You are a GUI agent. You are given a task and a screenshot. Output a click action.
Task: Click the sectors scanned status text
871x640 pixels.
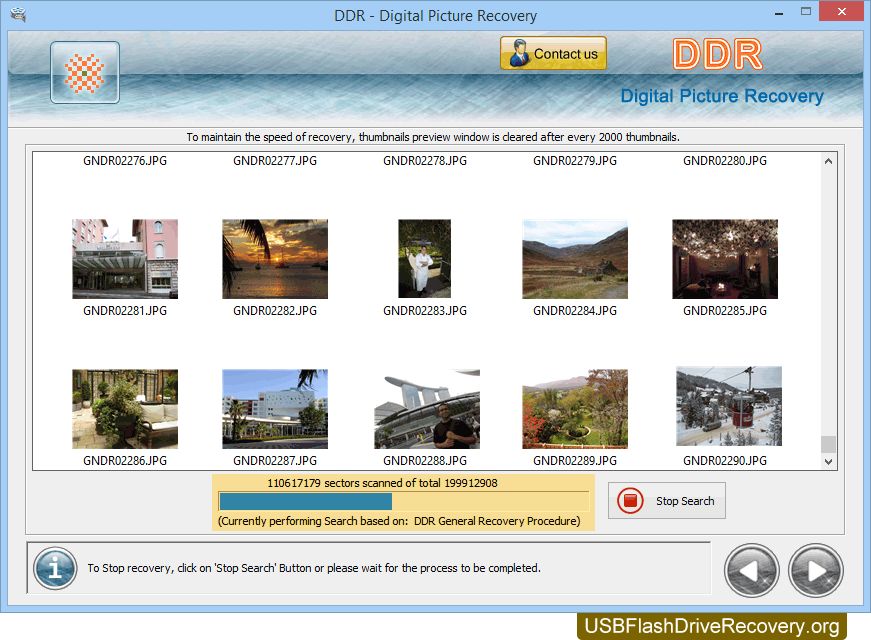[382, 483]
